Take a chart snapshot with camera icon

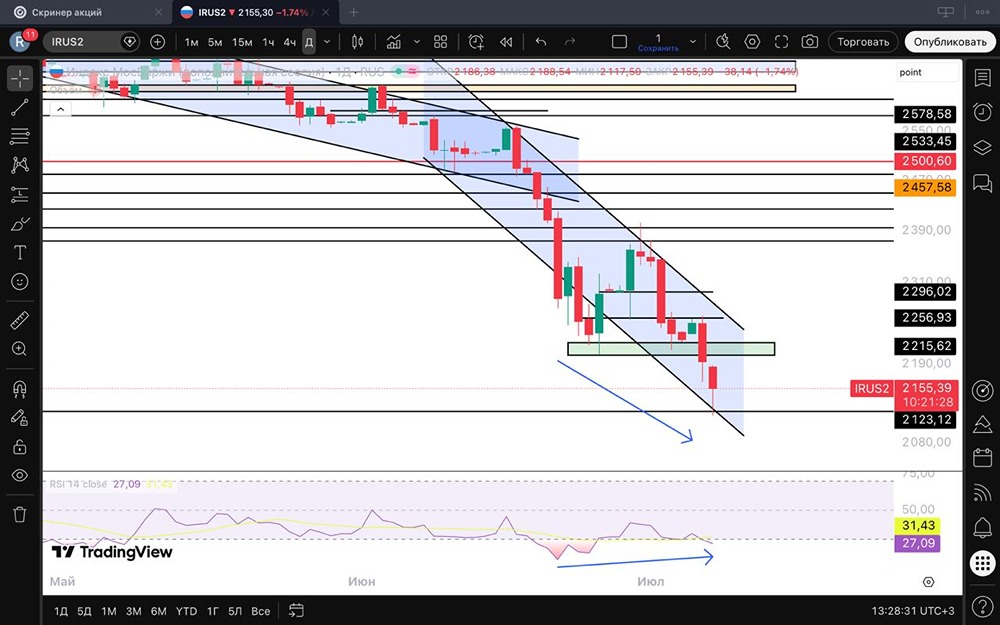tap(809, 42)
